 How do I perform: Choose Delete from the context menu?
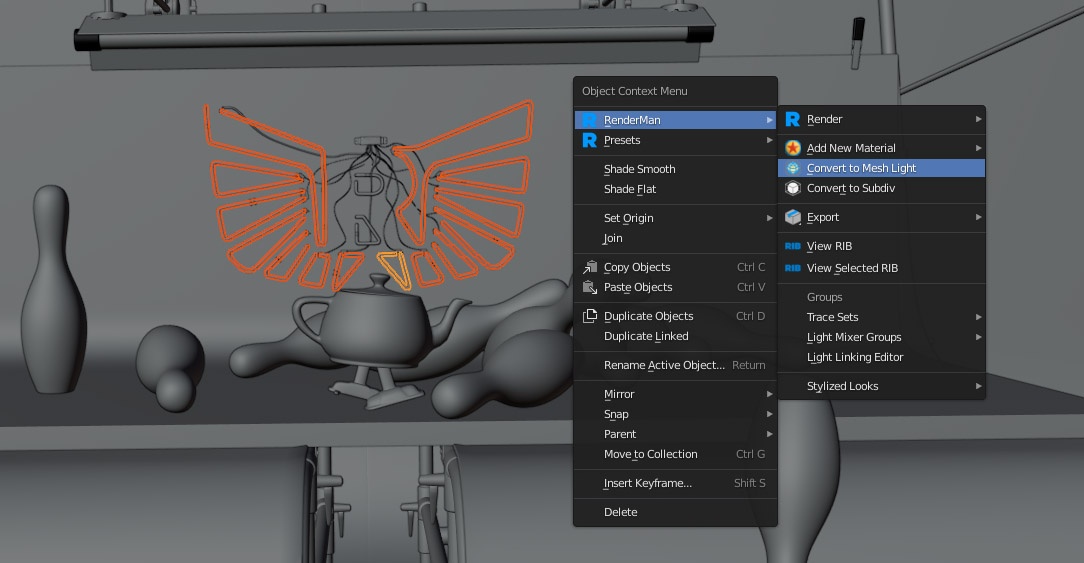point(621,513)
